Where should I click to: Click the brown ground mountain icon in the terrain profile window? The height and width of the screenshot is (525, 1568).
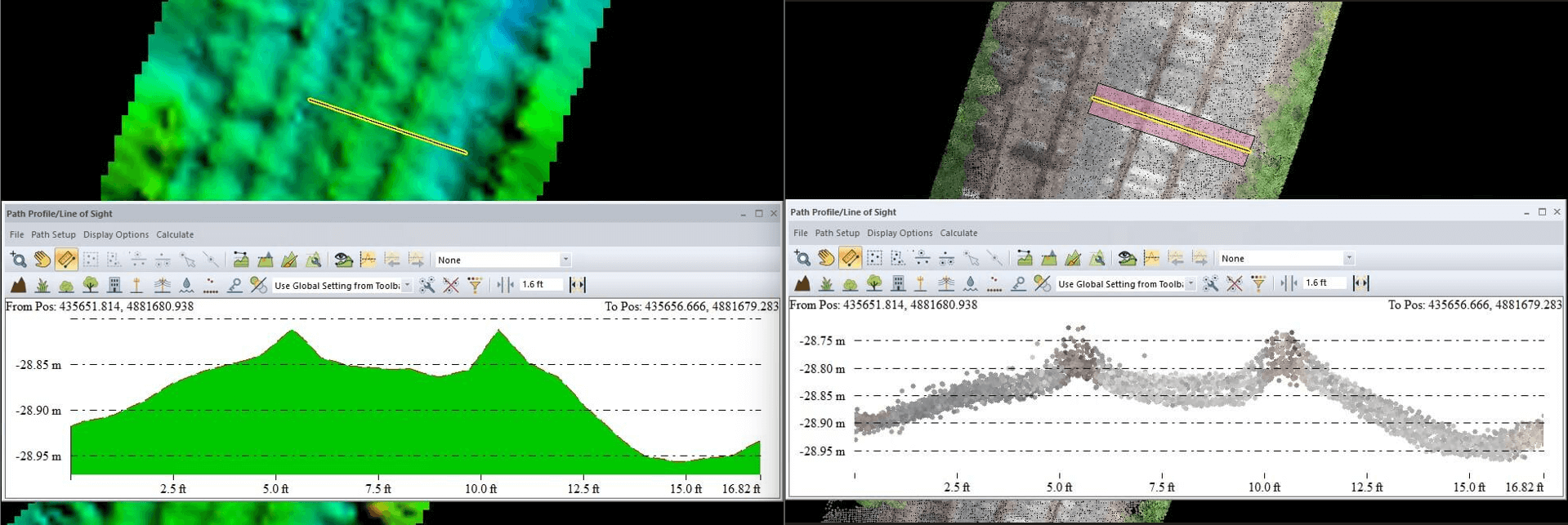pos(18,285)
